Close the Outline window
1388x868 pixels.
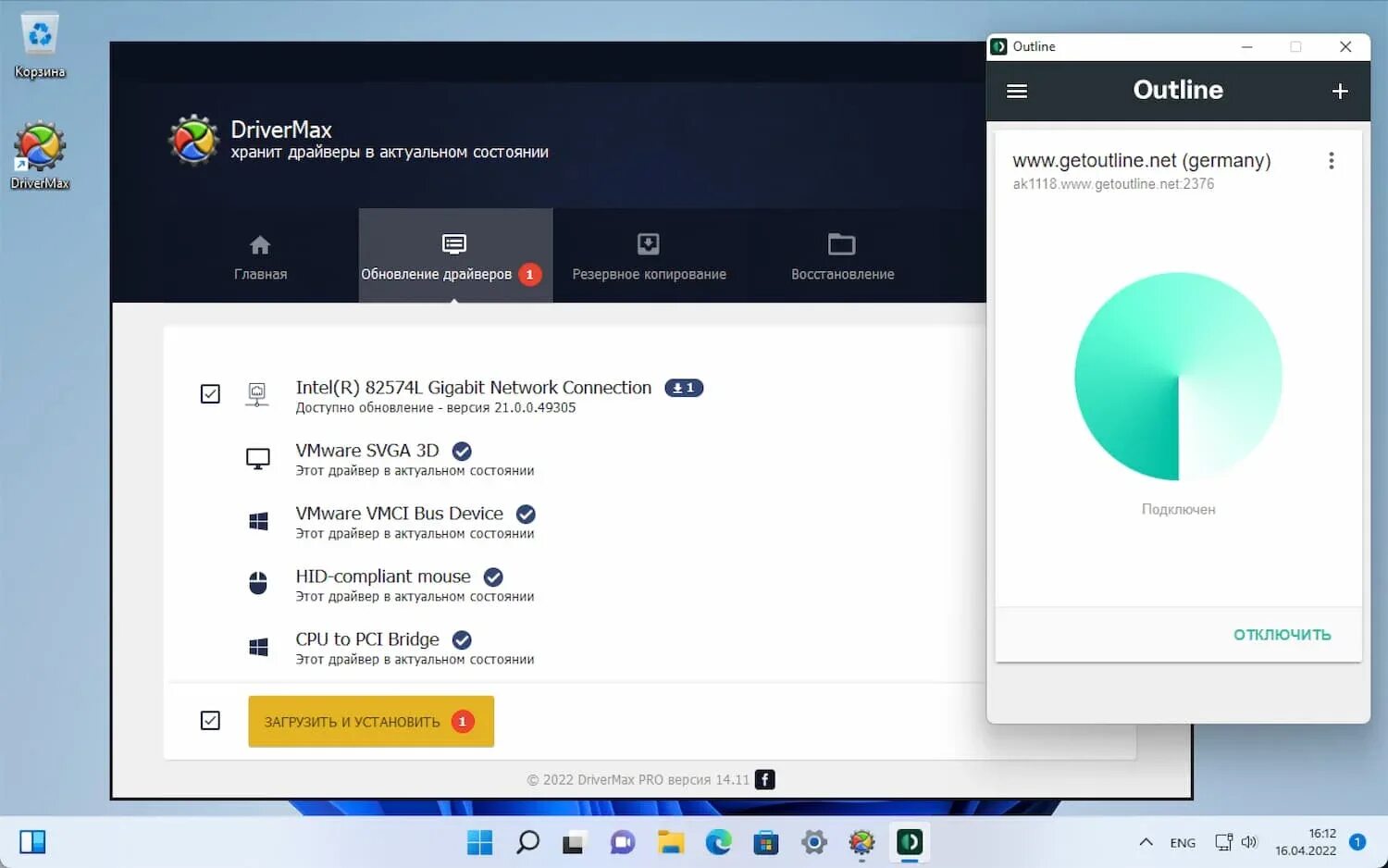(1345, 46)
